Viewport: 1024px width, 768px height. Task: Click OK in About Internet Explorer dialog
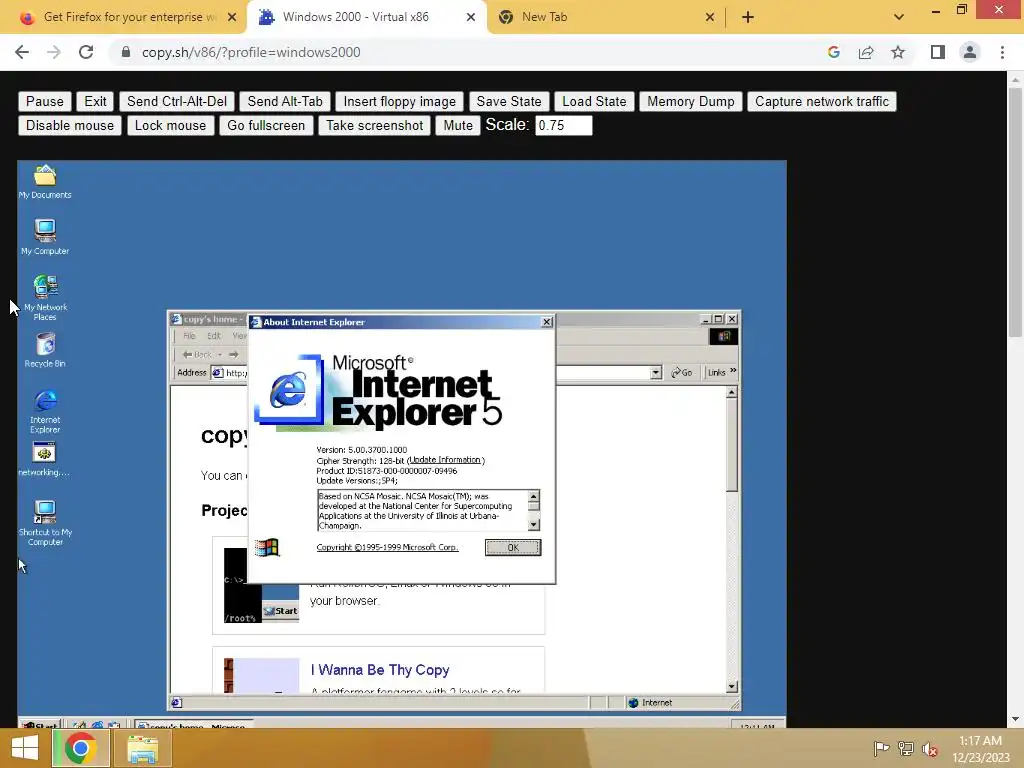513,547
